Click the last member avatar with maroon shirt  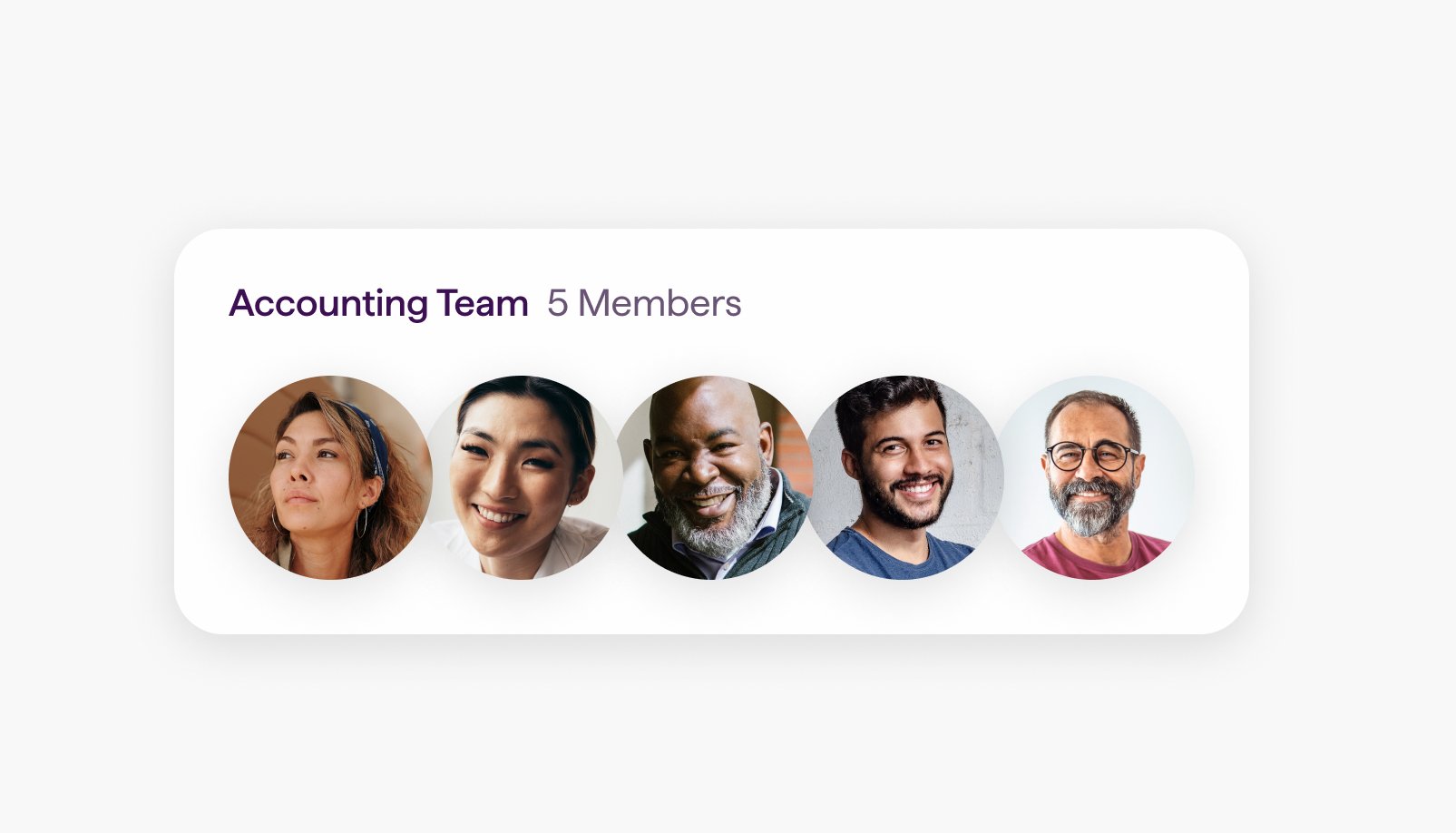[1095, 477]
